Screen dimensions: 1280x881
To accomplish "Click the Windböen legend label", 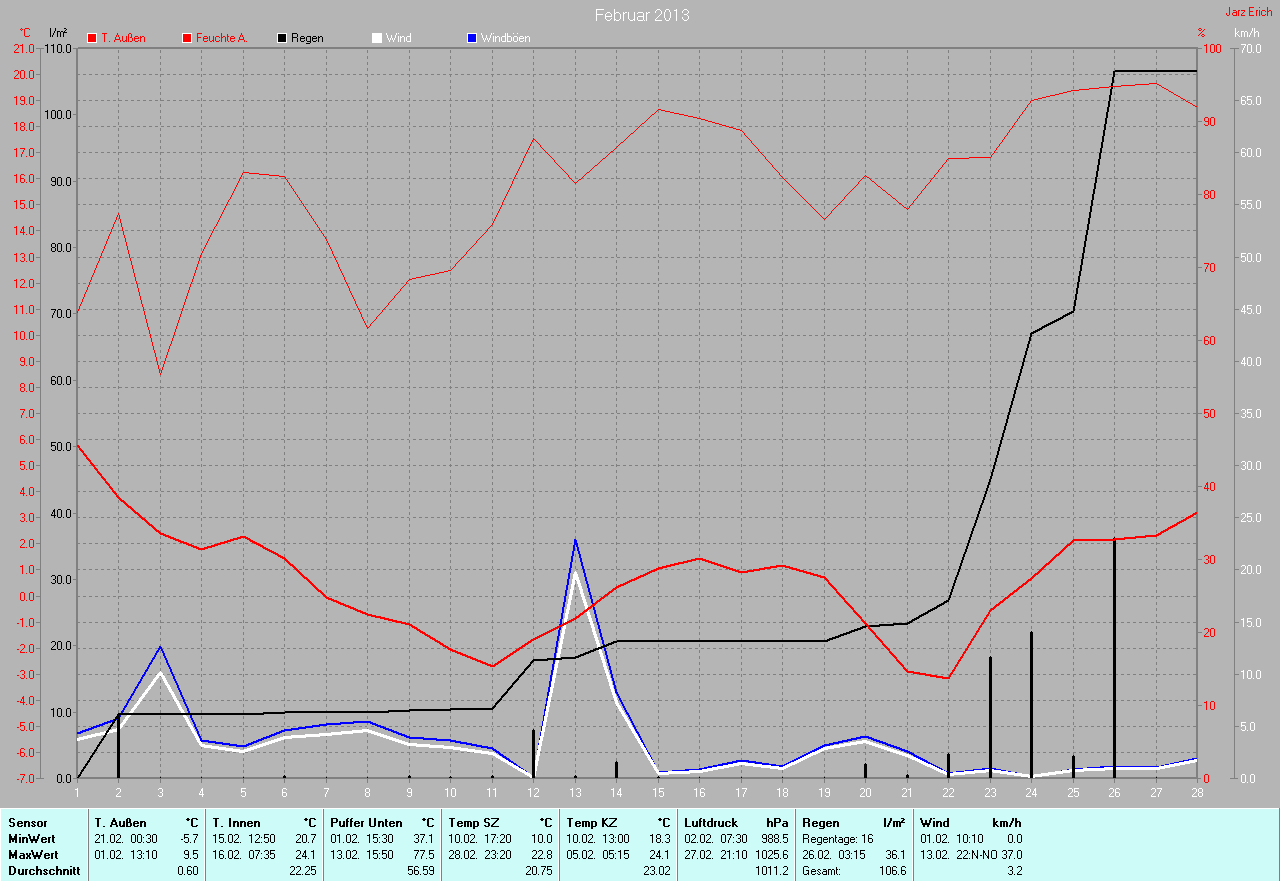I will [505, 38].
